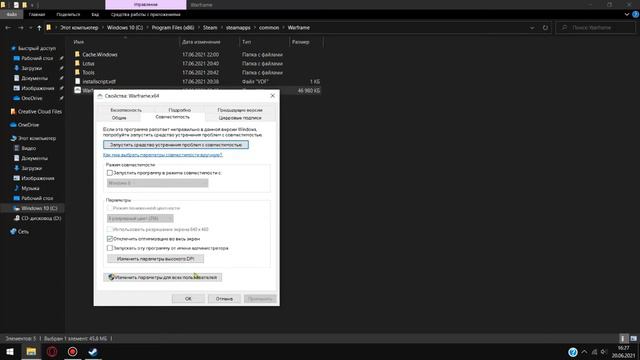This screenshot has width=640, height=360.
Task: Uncheck disable fullscreen optimizations checkbox
Action: click(x=109, y=239)
